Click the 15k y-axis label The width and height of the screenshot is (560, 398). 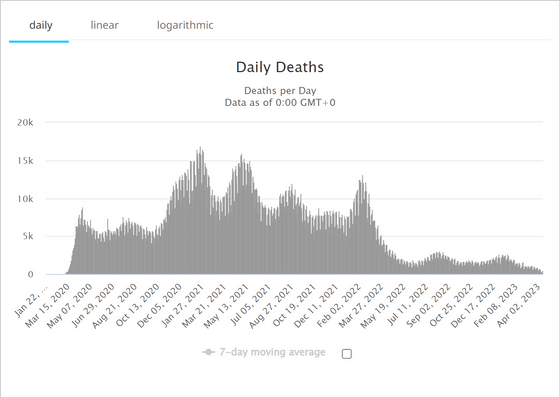pyautogui.click(x=25, y=161)
